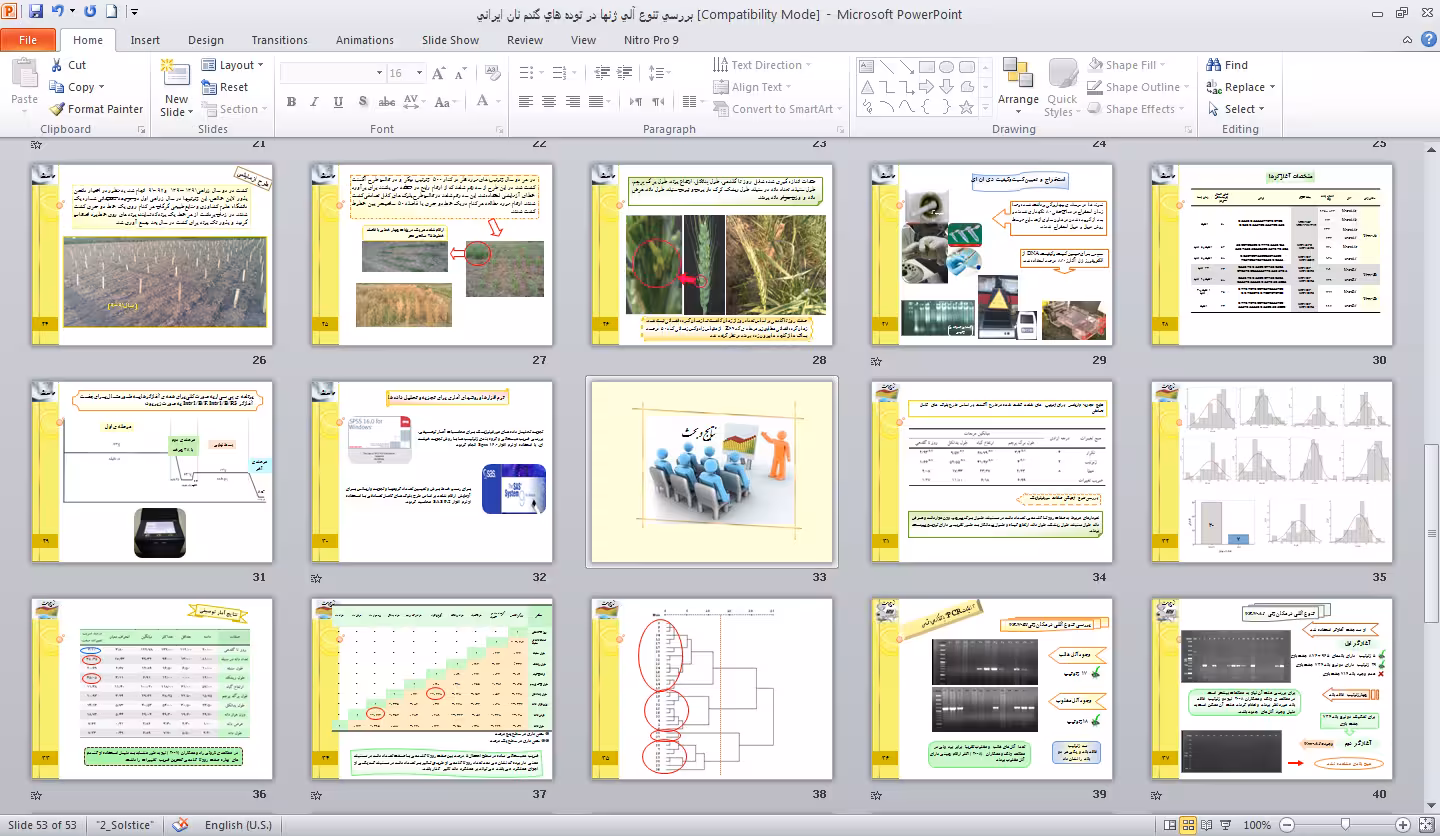The width and height of the screenshot is (1440, 836).
Task: Open the Animations ribbon tab
Action: click(364, 40)
